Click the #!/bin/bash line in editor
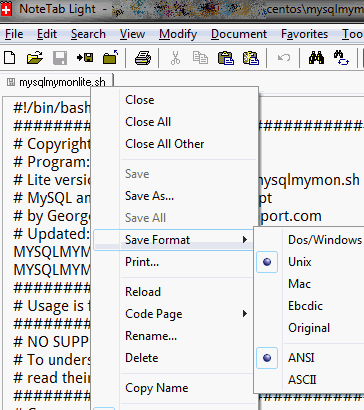The height and width of the screenshot is (410, 364). [x=52, y=108]
